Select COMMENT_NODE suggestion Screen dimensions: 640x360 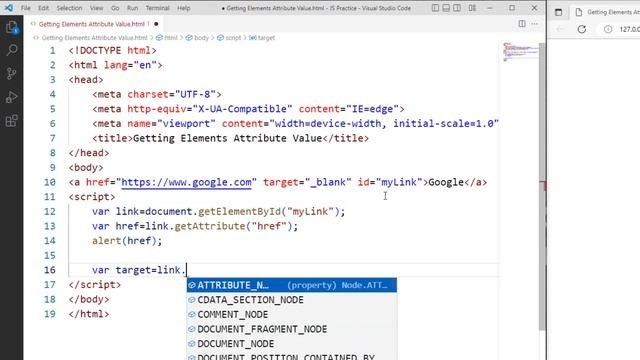click(292, 314)
